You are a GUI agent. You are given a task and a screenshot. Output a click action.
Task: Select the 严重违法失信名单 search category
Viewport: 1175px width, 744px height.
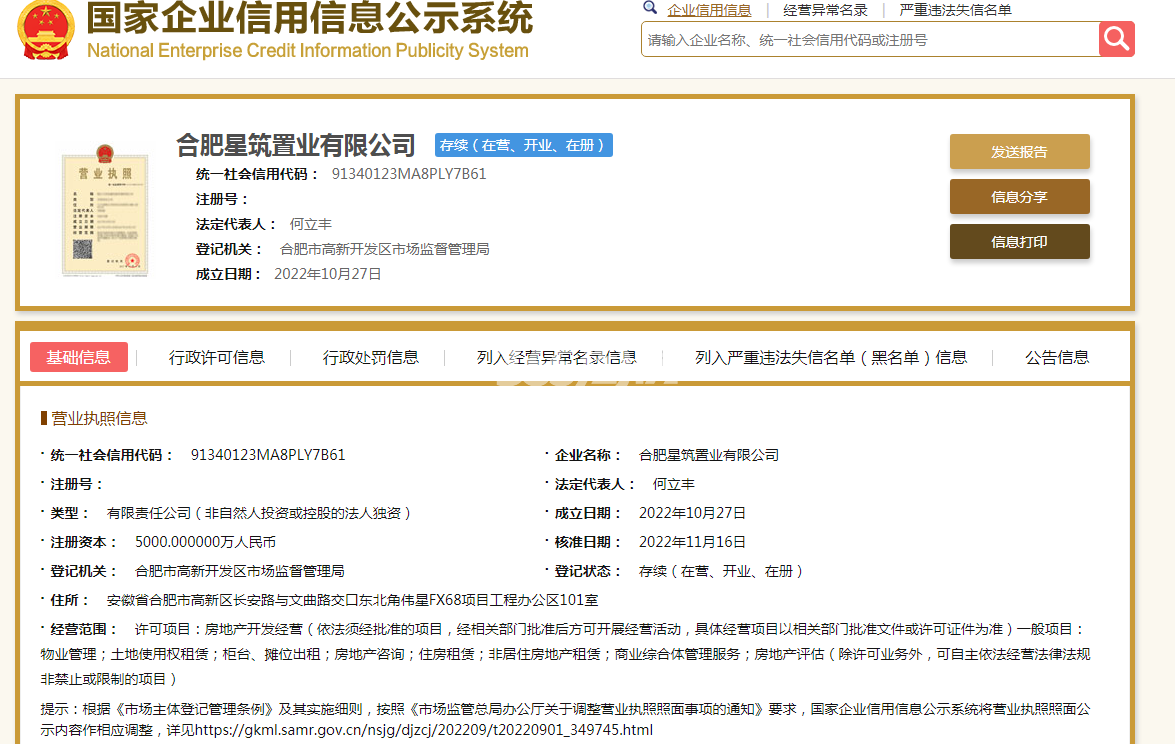pyautogui.click(x=955, y=10)
